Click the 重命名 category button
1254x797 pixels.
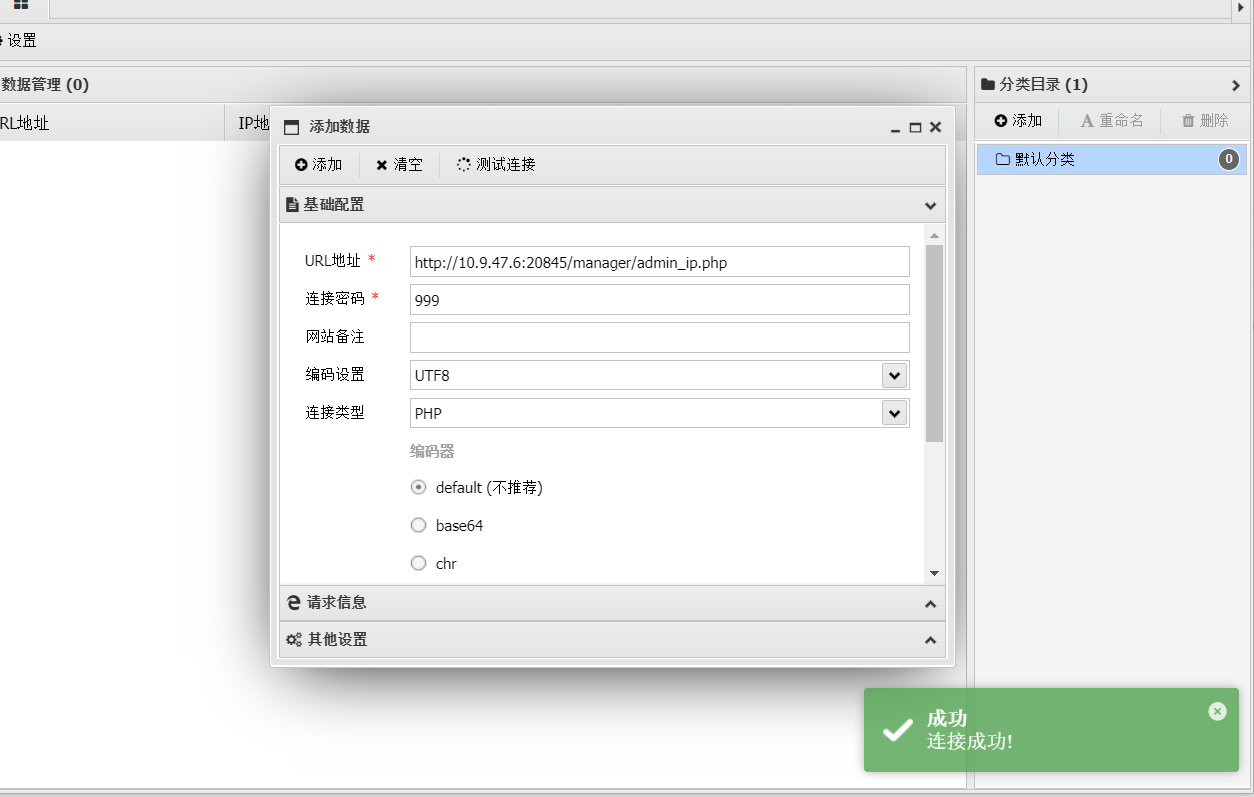click(x=1112, y=121)
